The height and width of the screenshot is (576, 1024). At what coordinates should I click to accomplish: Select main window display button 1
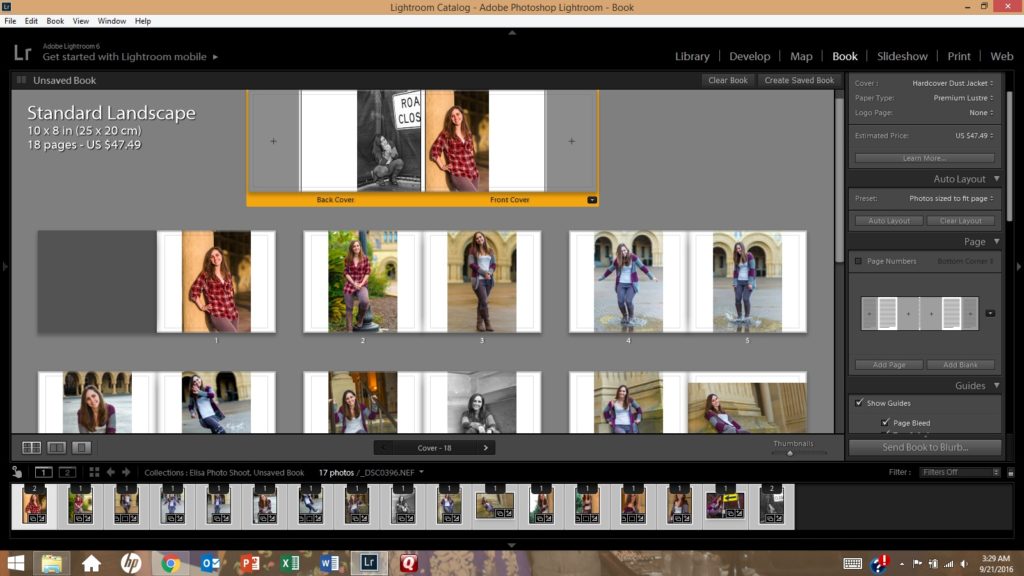(x=44, y=472)
